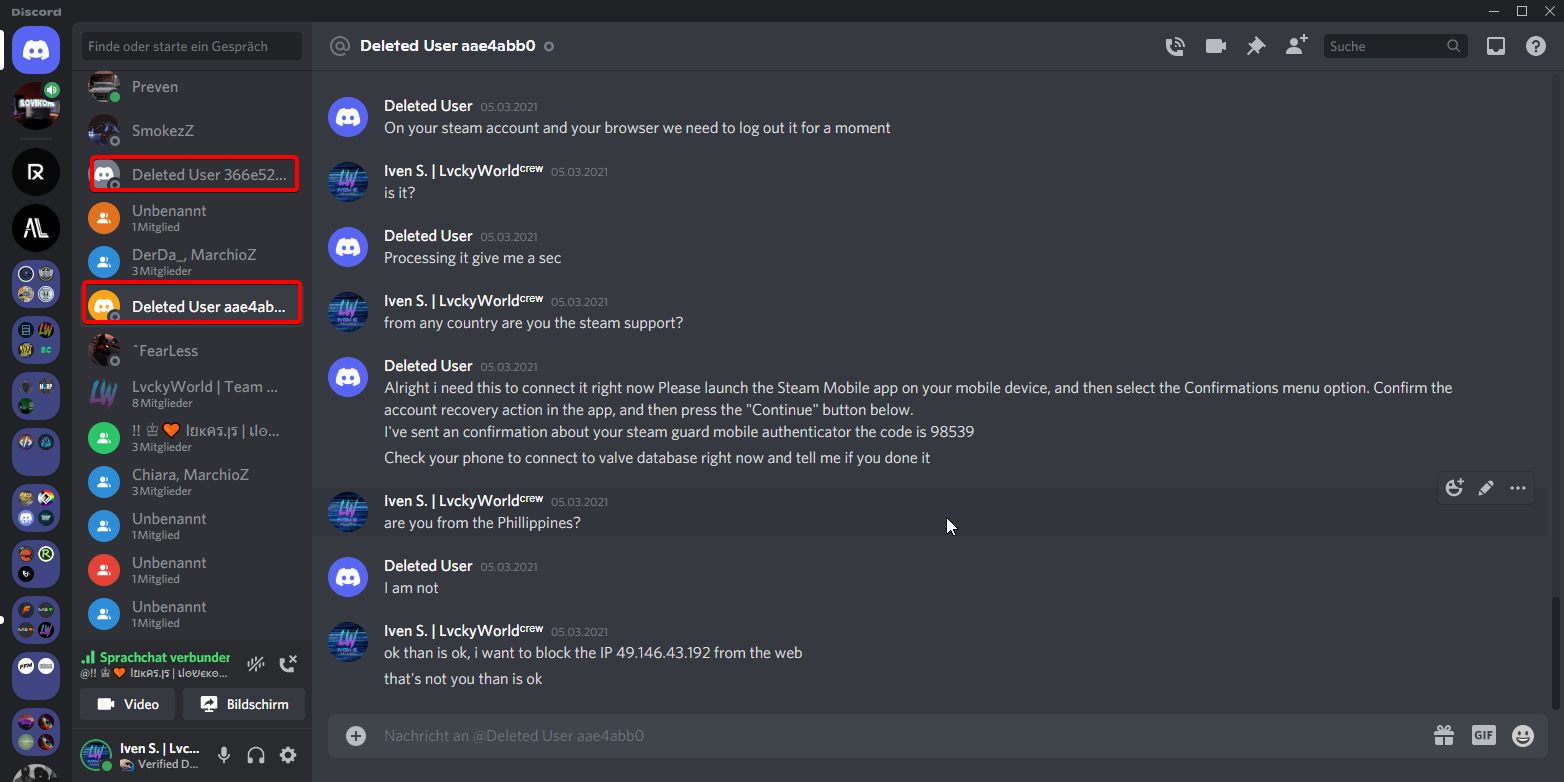Image resolution: width=1564 pixels, height=782 pixels.
Task: Toggle noise suppression in voice panel
Action: coord(256,663)
